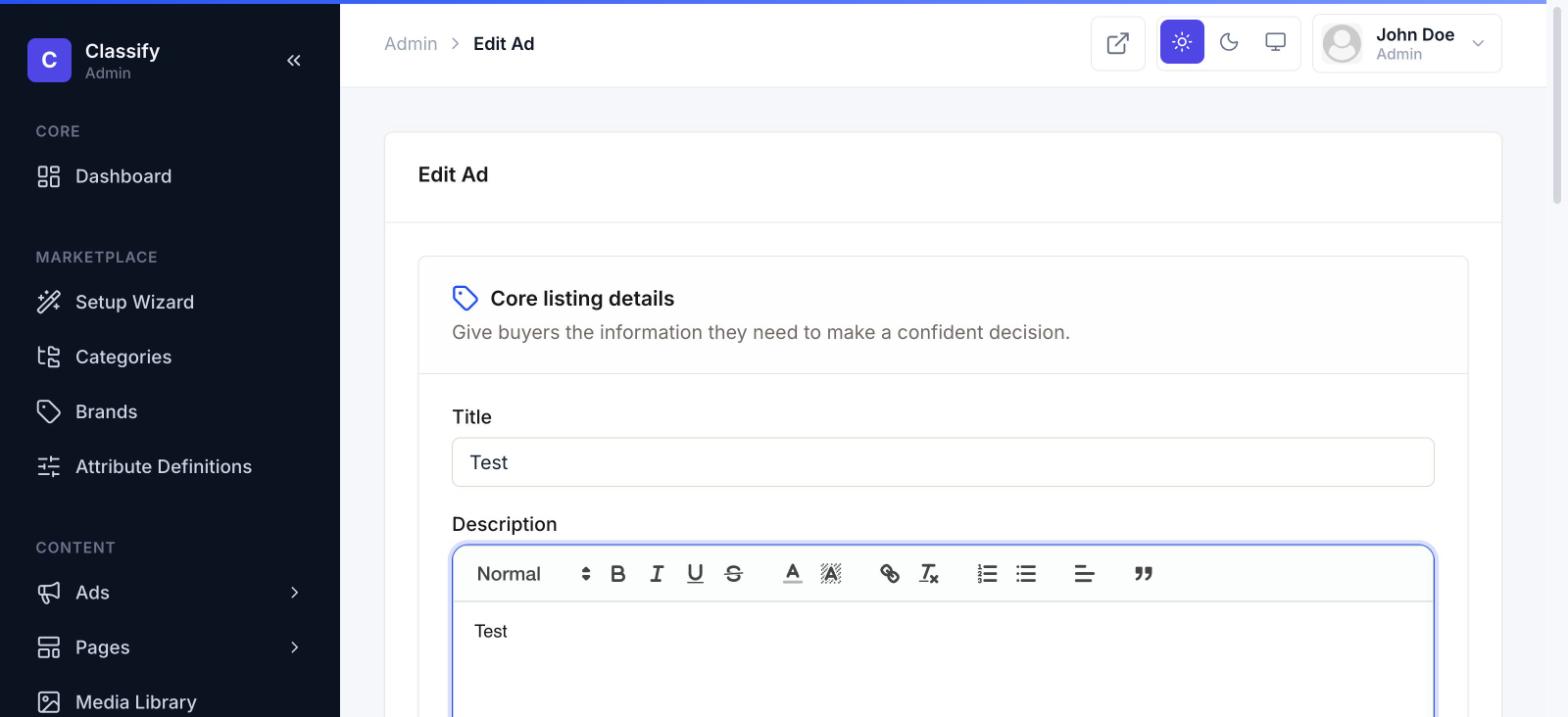Click the Classify logo icon
The width and height of the screenshot is (1568, 717).
(49, 60)
